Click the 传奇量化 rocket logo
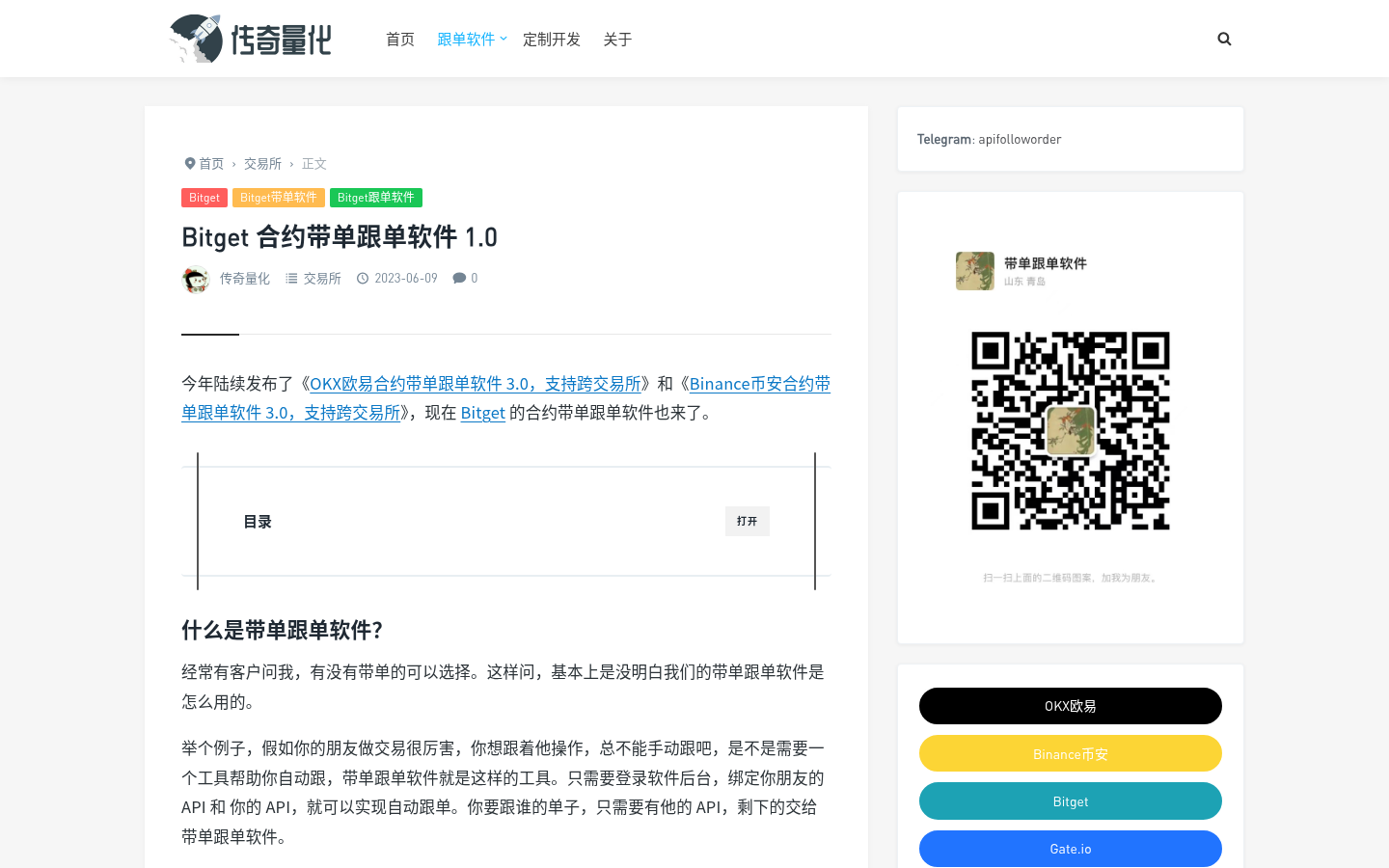The height and width of the screenshot is (868, 1389). point(250,39)
